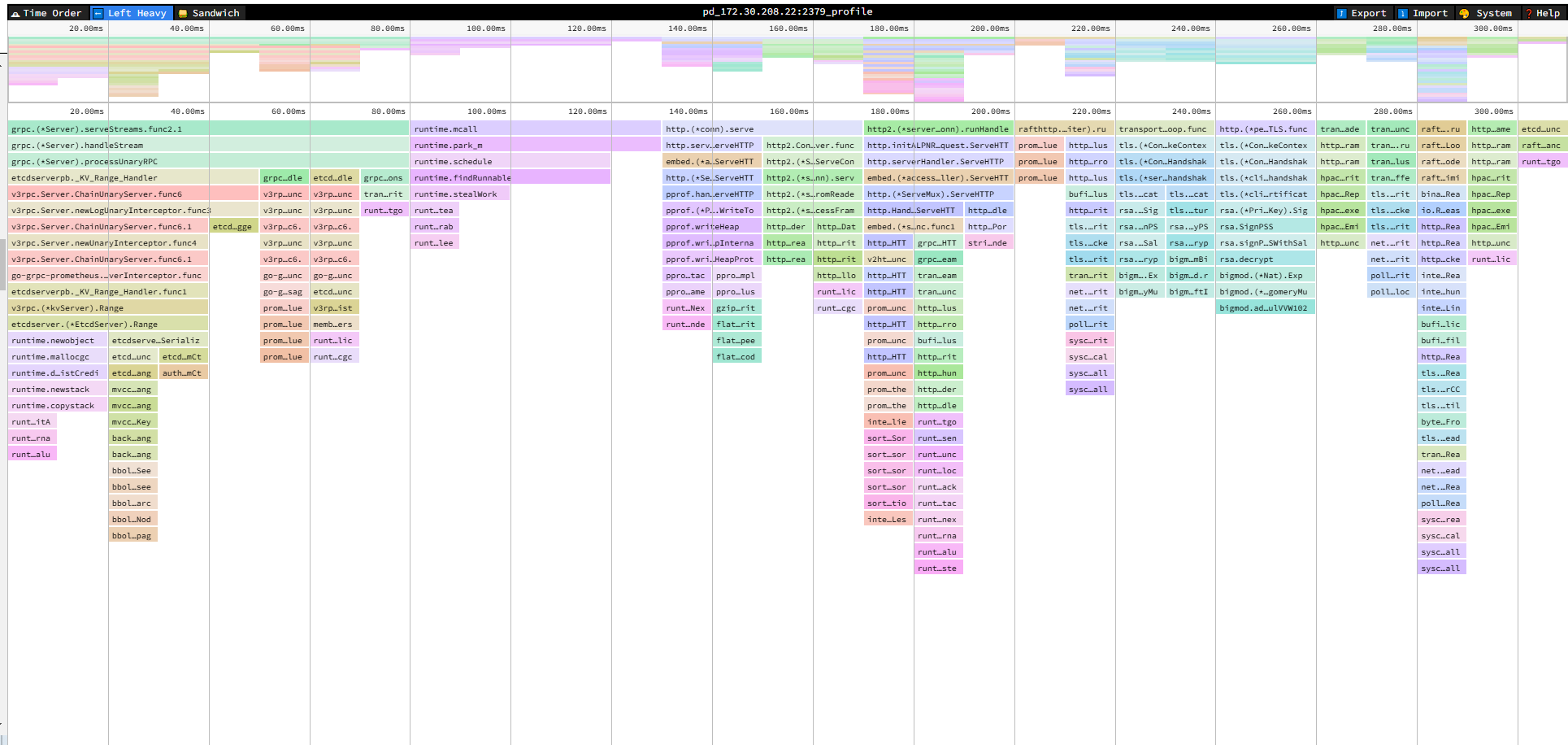The width and height of the screenshot is (1568, 745).
Task: Select the memb…ers frame
Action: (x=335, y=324)
